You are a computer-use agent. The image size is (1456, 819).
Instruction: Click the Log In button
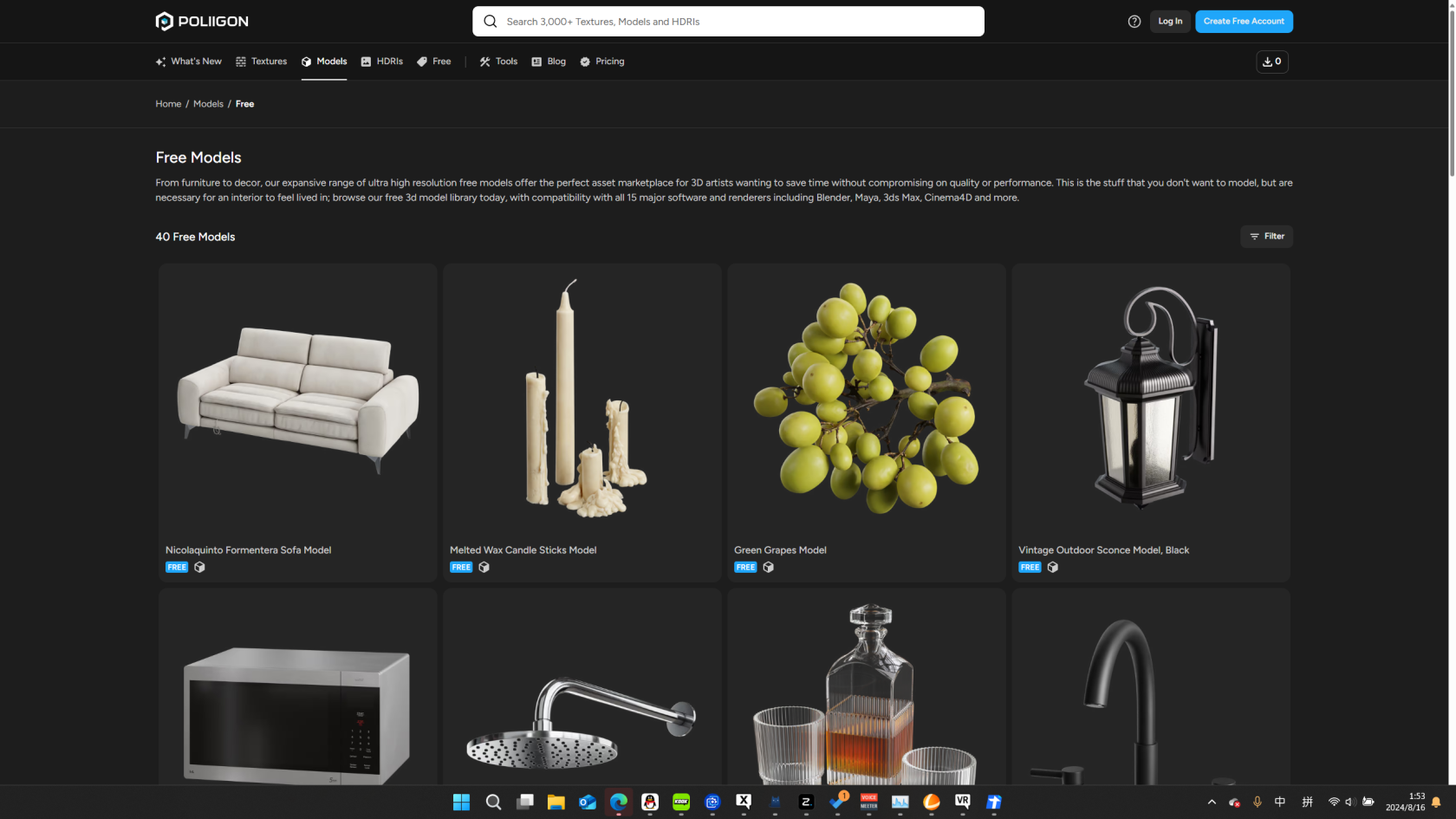pyautogui.click(x=1170, y=22)
